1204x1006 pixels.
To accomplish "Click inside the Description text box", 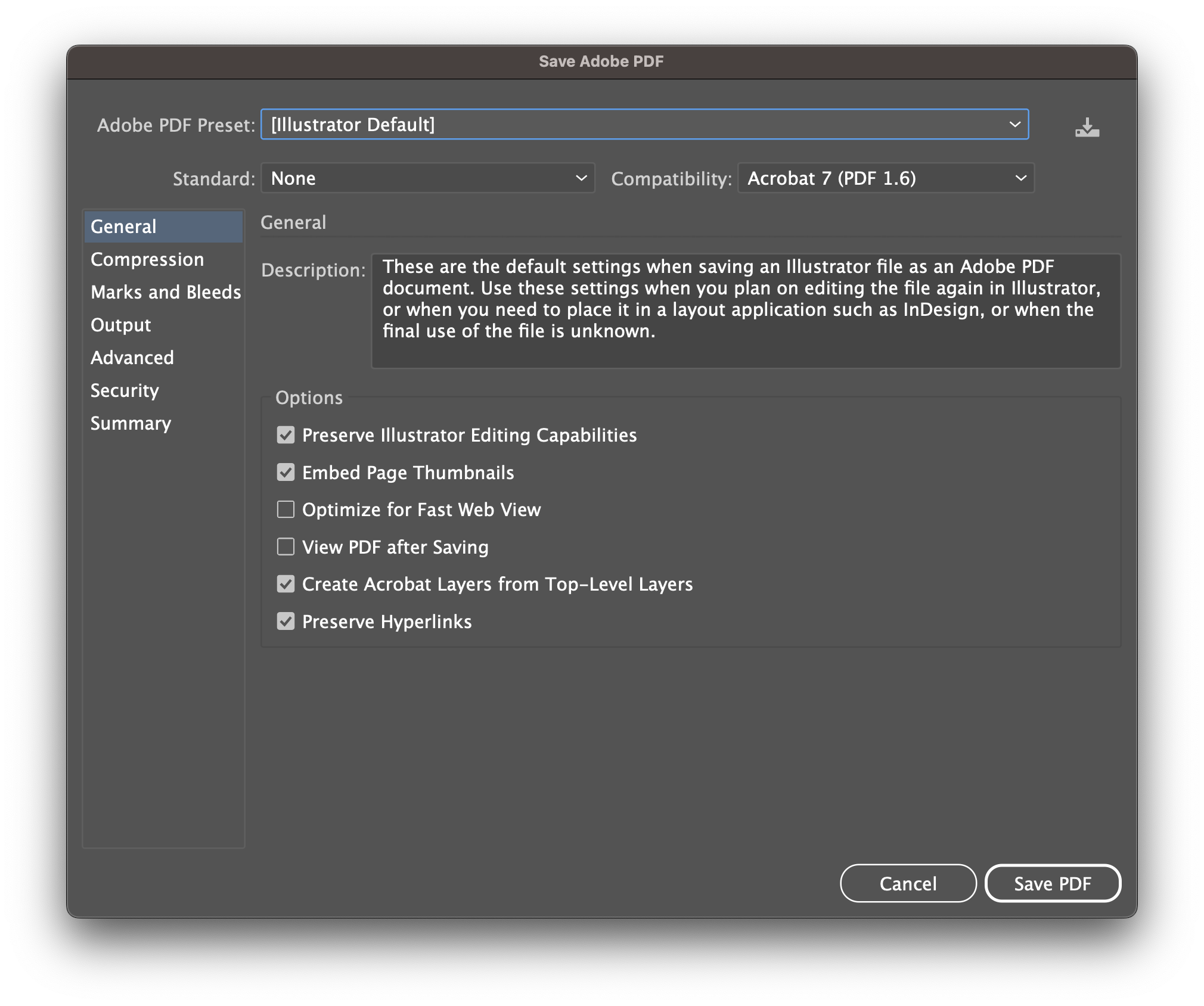I will pos(745,311).
